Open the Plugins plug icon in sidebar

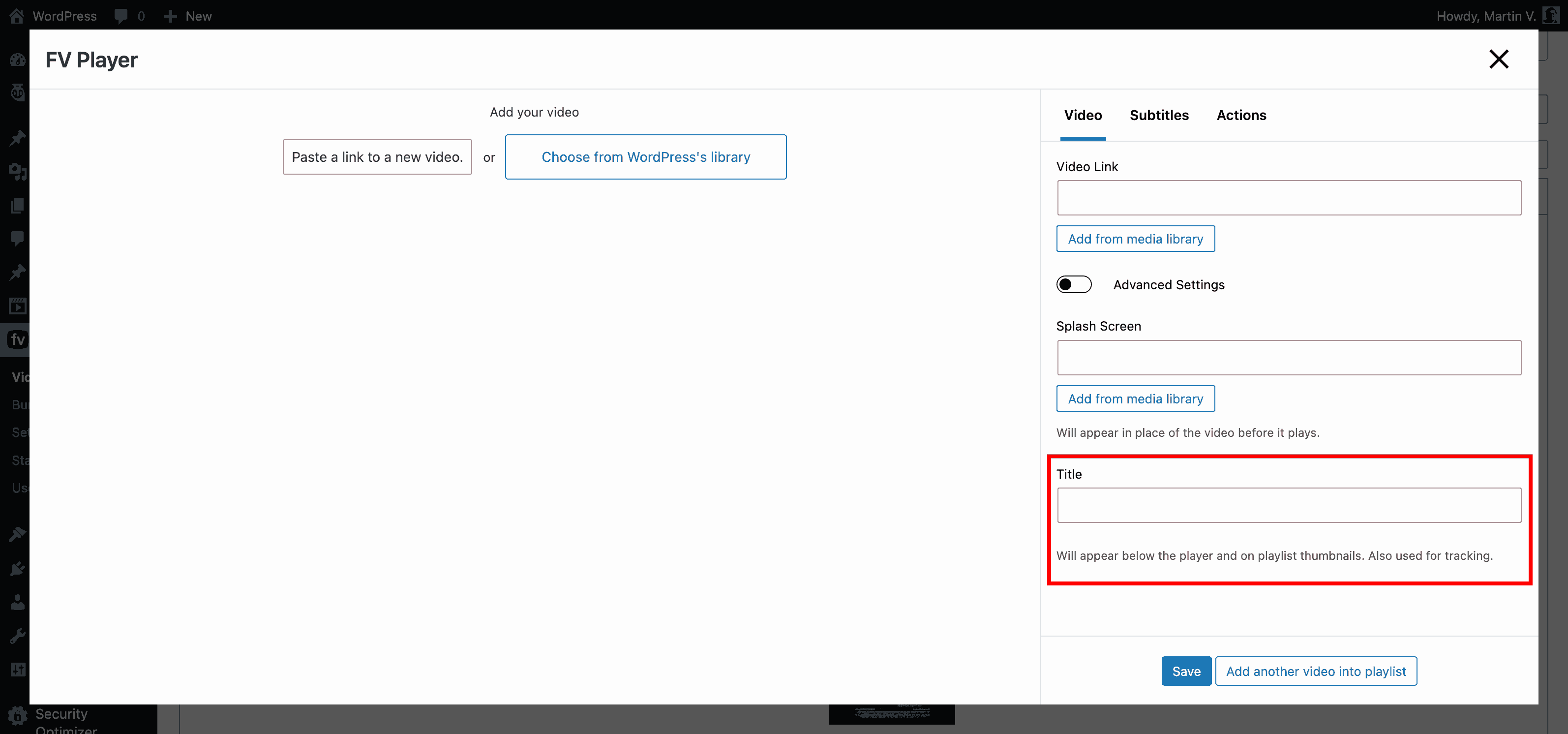pos(18,568)
